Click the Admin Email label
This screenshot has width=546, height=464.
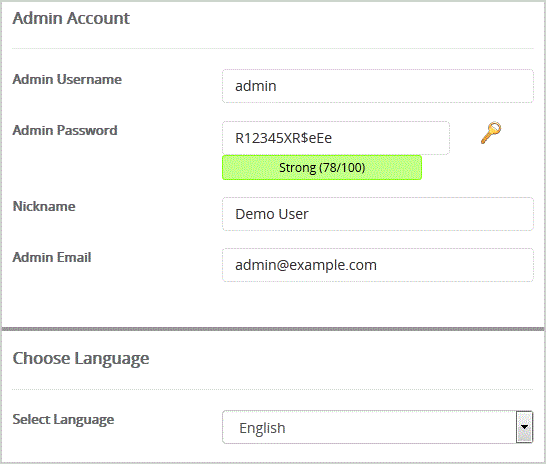click(52, 258)
